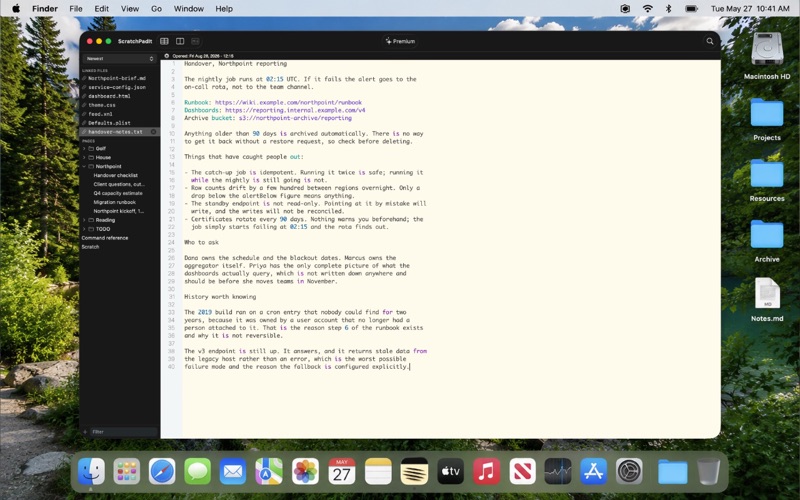Select handover-notes.txt in linked files
Image resolution: width=800 pixels, height=500 pixels.
click(119, 132)
